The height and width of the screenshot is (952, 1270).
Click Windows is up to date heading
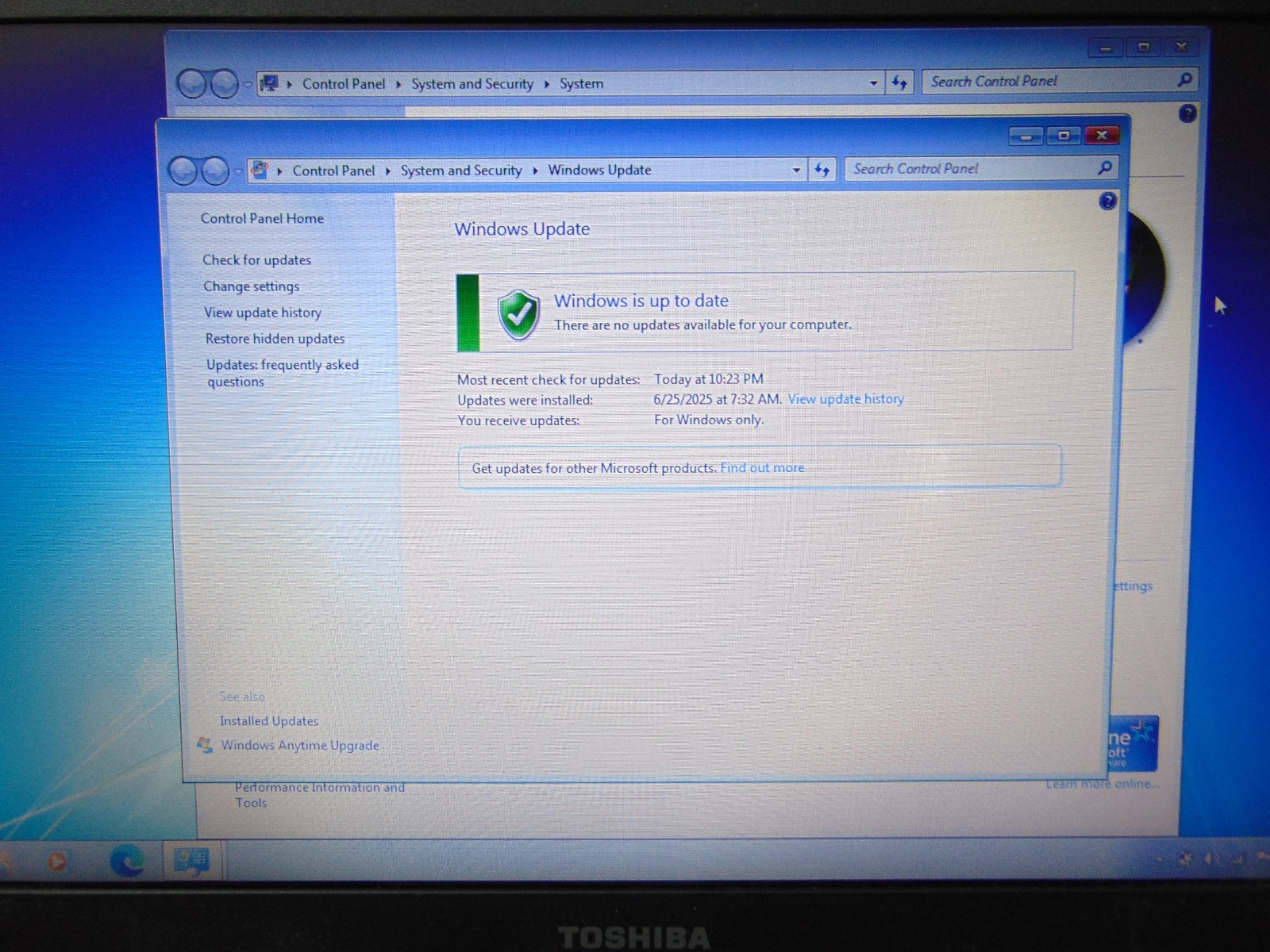641,301
